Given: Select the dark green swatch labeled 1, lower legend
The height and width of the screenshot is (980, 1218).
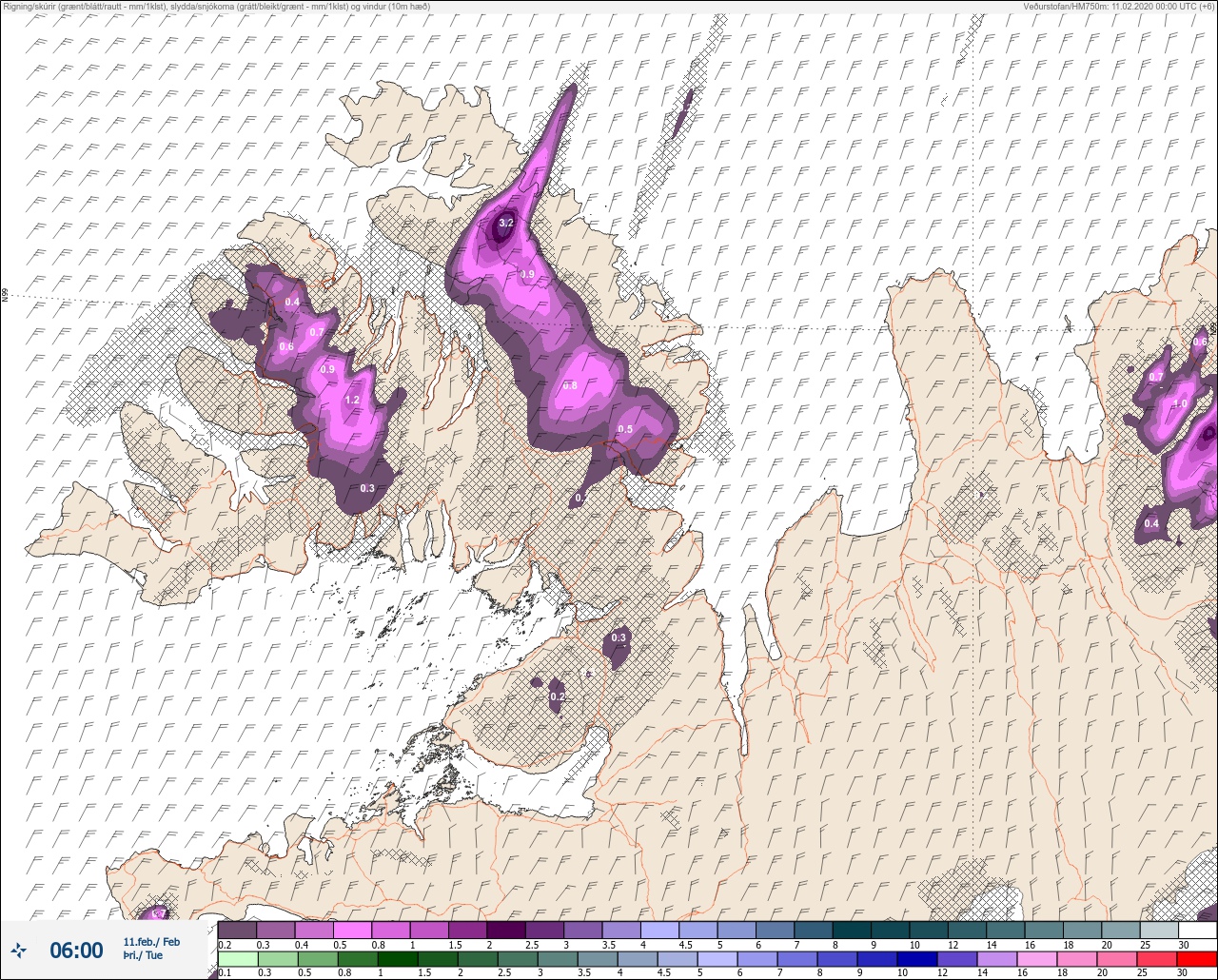Looking at the screenshot, I should 398,959.
